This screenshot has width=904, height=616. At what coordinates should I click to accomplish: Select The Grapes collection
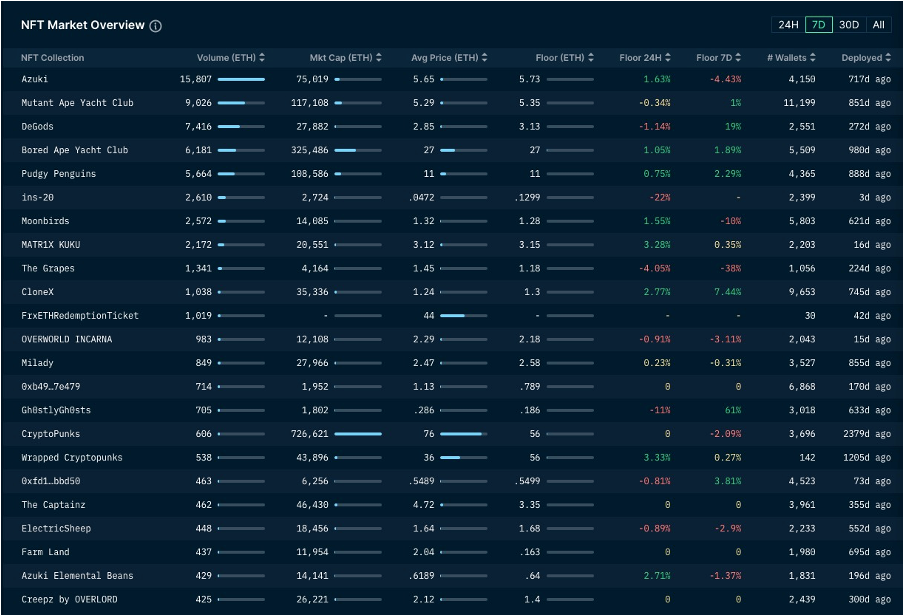coord(48,268)
